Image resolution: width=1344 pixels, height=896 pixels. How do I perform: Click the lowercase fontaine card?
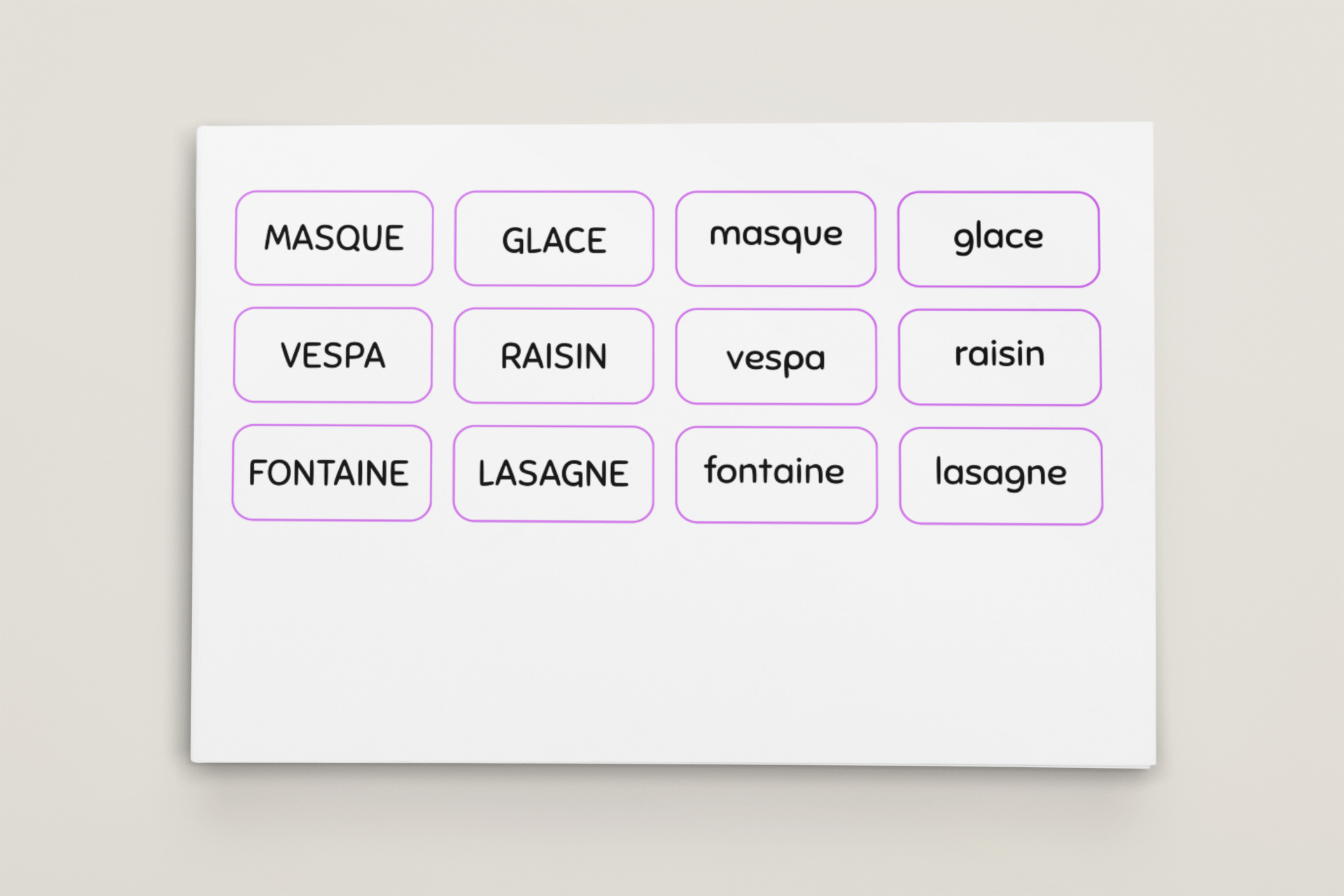point(776,475)
